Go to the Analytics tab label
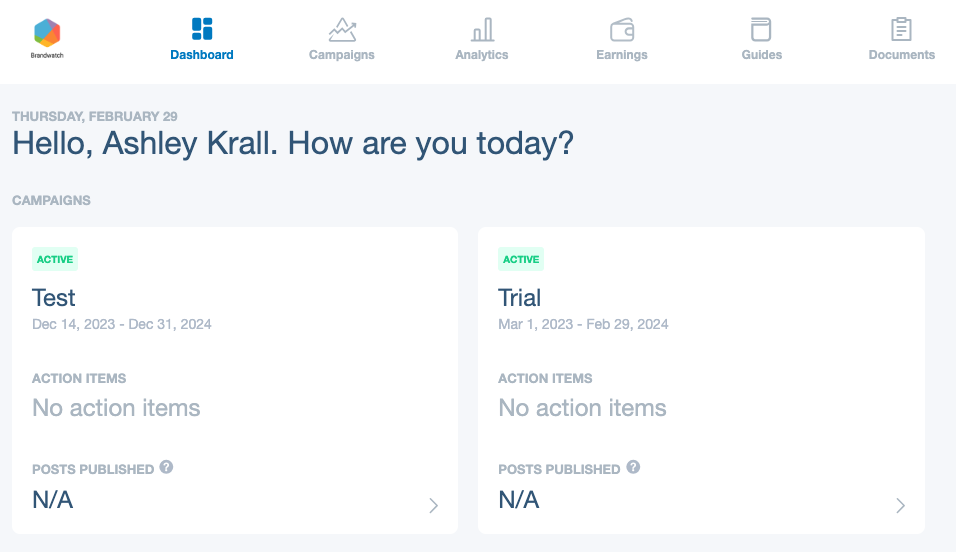 [482, 55]
